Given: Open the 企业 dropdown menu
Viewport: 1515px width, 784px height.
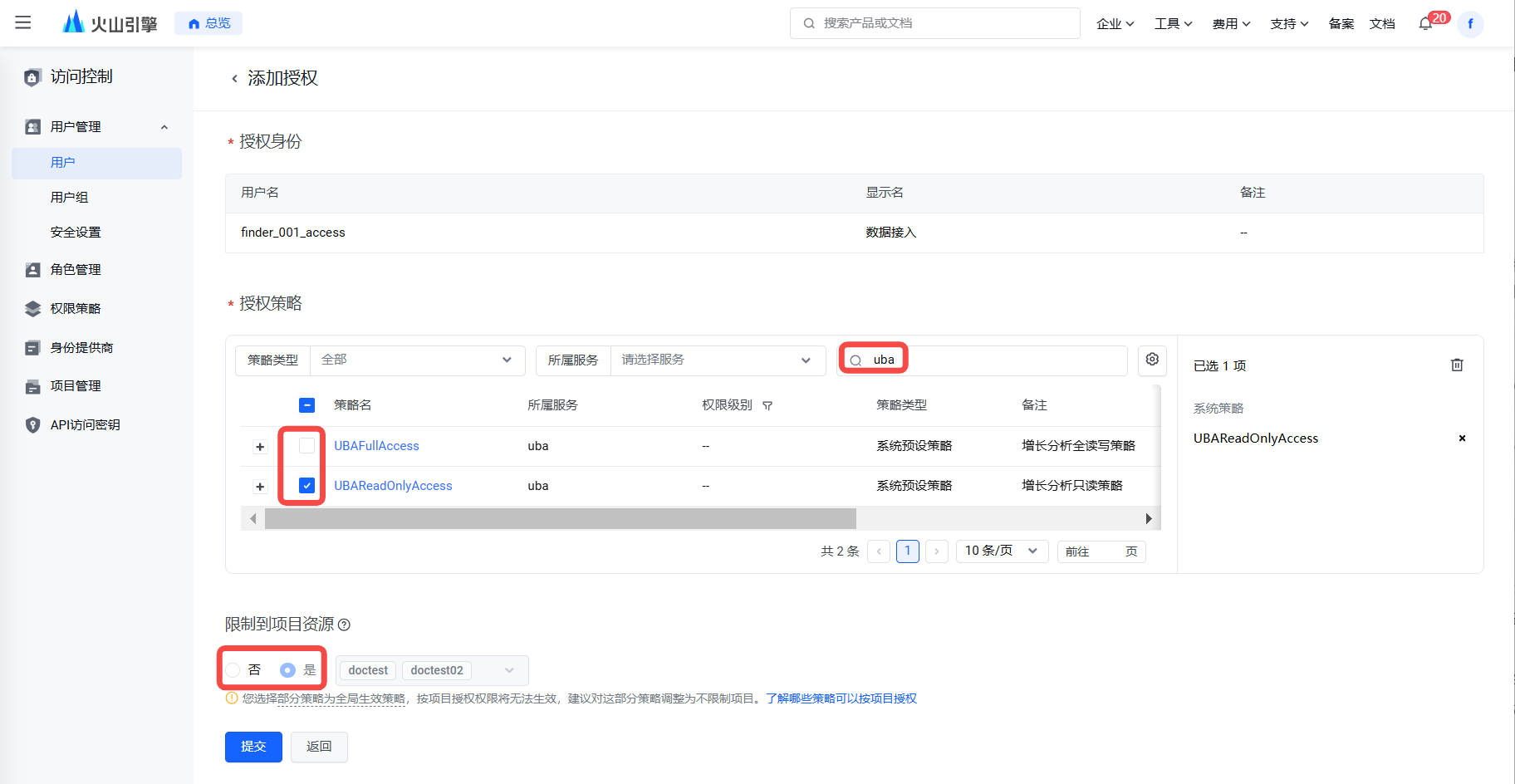Looking at the screenshot, I should pyautogui.click(x=1115, y=24).
